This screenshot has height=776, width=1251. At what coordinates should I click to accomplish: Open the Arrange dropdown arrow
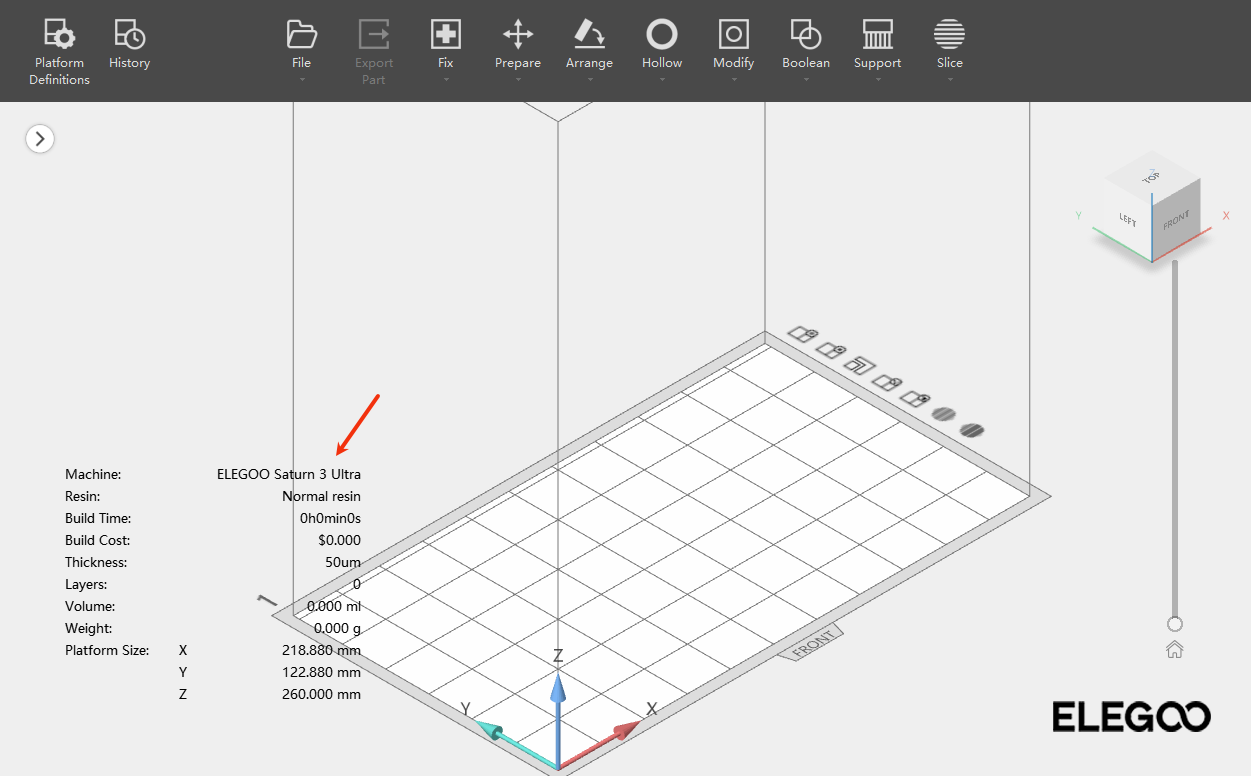point(589,79)
